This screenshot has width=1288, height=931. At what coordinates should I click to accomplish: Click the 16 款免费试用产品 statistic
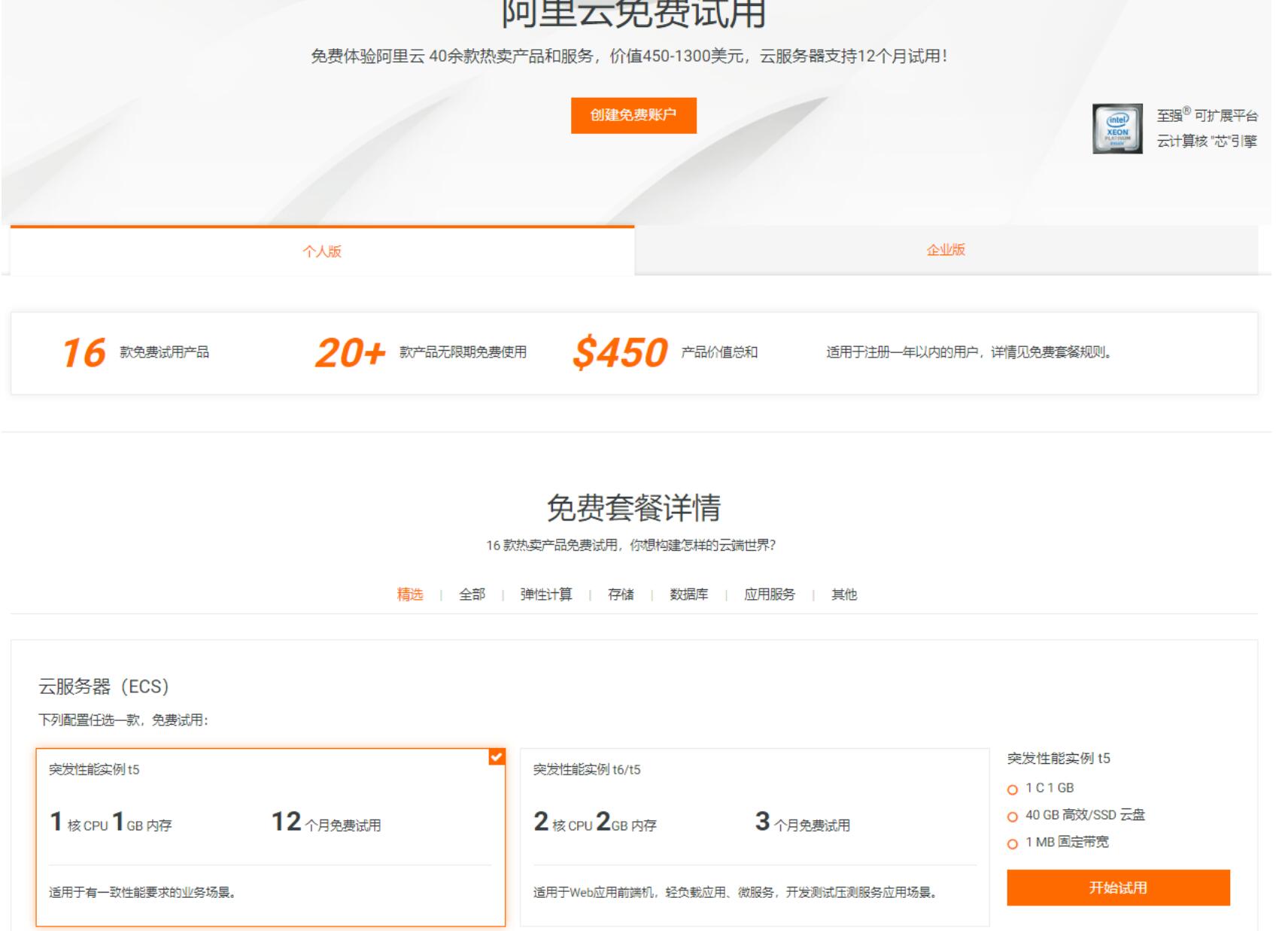pyautogui.click(x=135, y=352)
